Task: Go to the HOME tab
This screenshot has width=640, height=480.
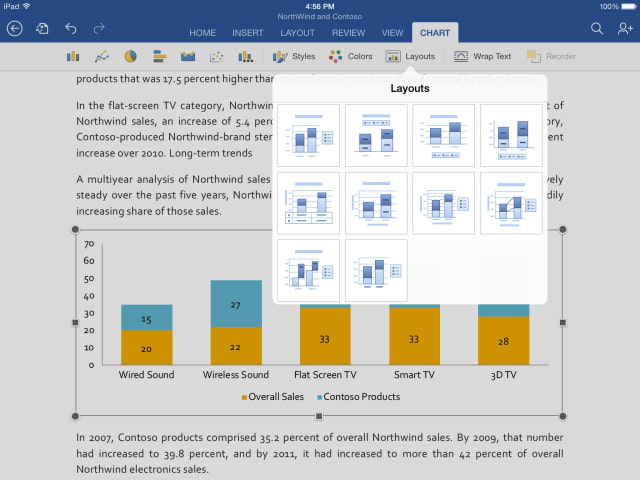Action: click(203, 33)
